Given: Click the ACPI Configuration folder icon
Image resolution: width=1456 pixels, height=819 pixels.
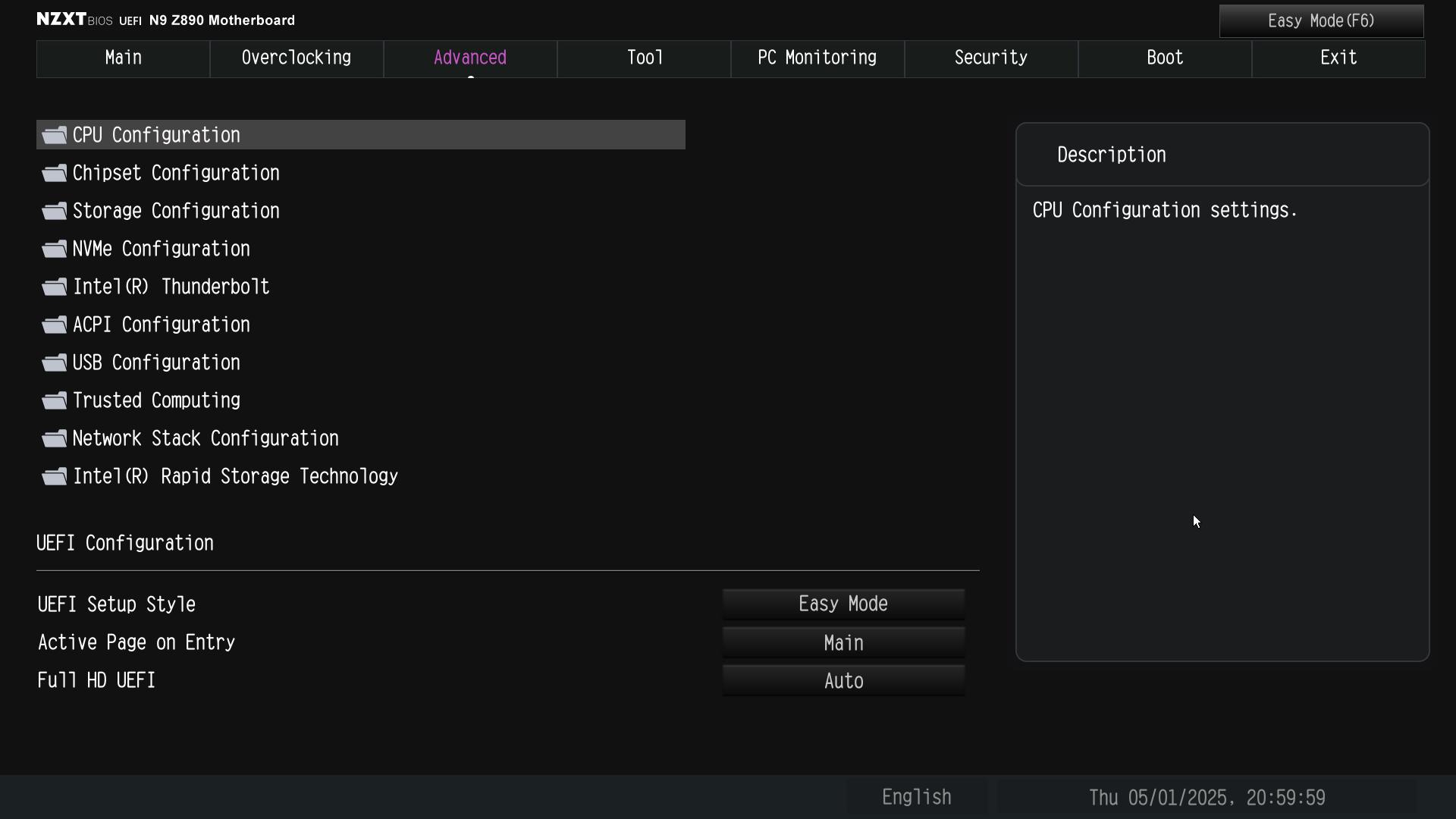Looking at the screenshot, I should tap(55, 325).
